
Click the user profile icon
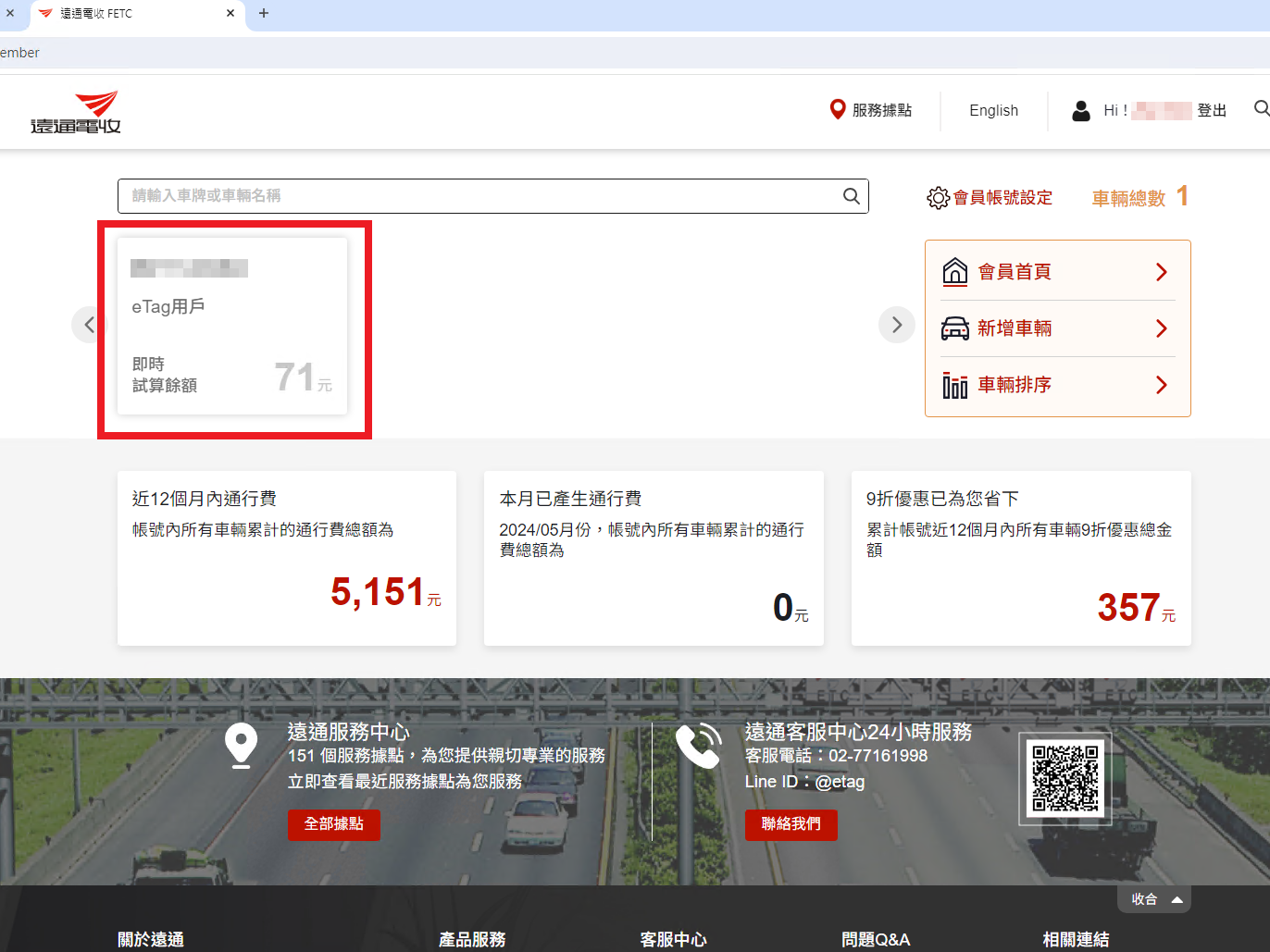coord(1080,111)
